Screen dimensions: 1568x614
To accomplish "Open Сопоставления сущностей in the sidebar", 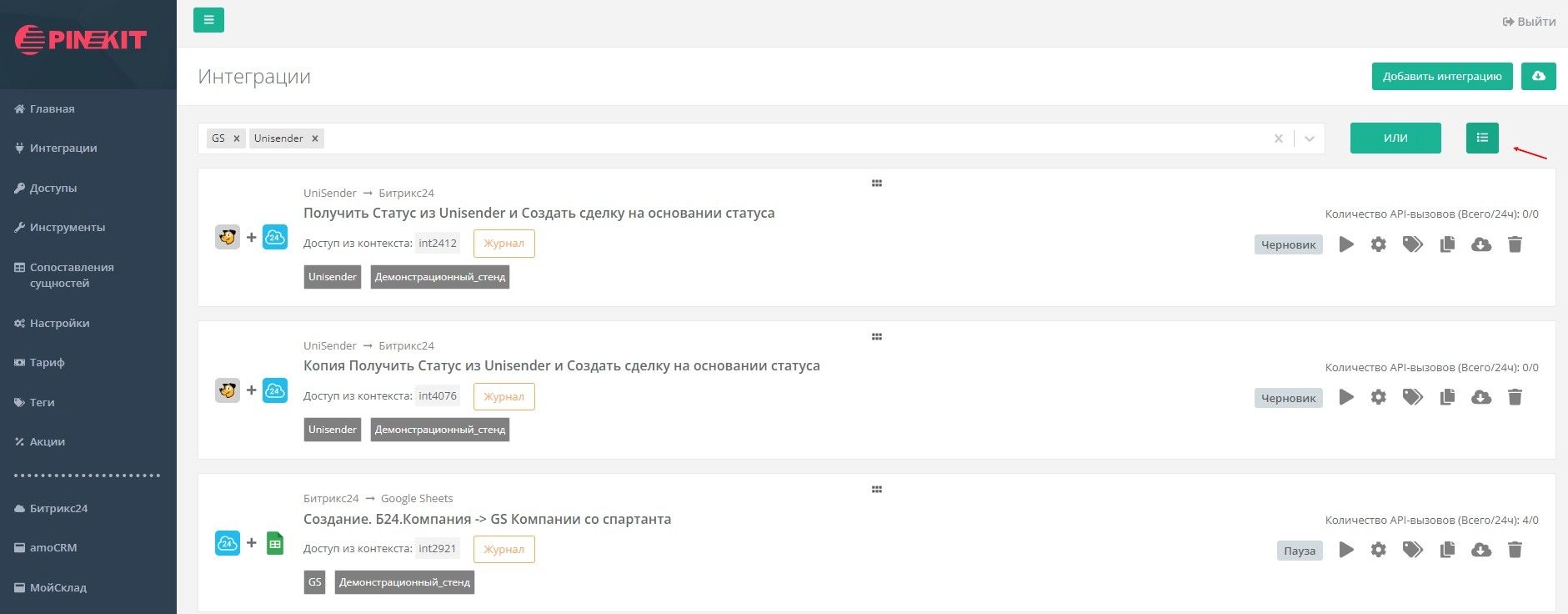I will pyautogui.click(x=71, y=274).
